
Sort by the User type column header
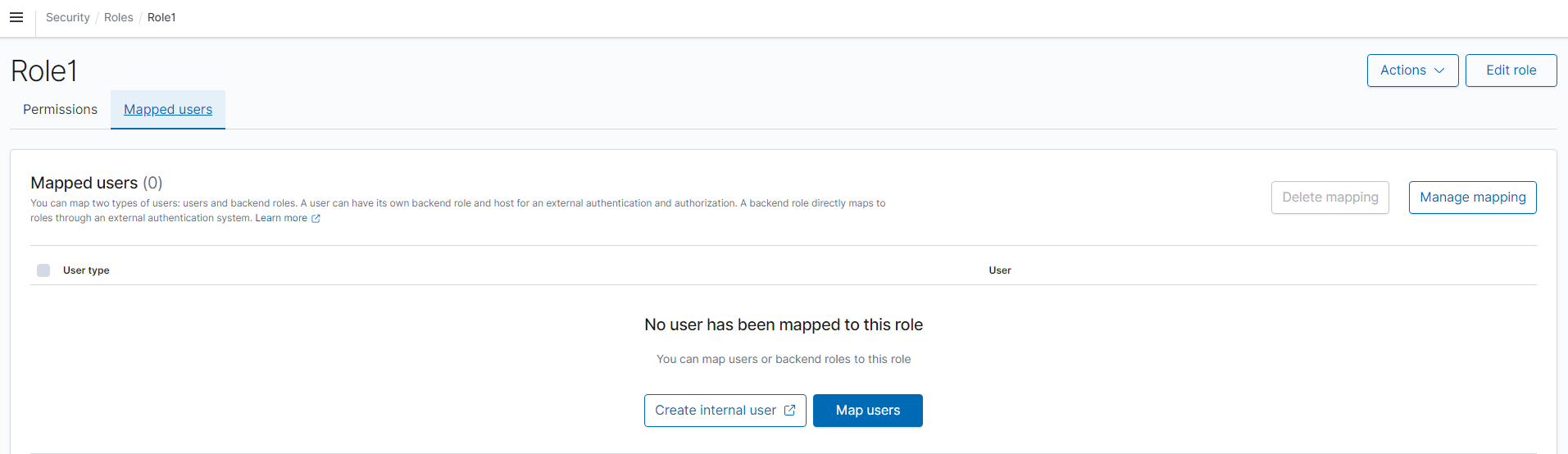click(86, 270)
